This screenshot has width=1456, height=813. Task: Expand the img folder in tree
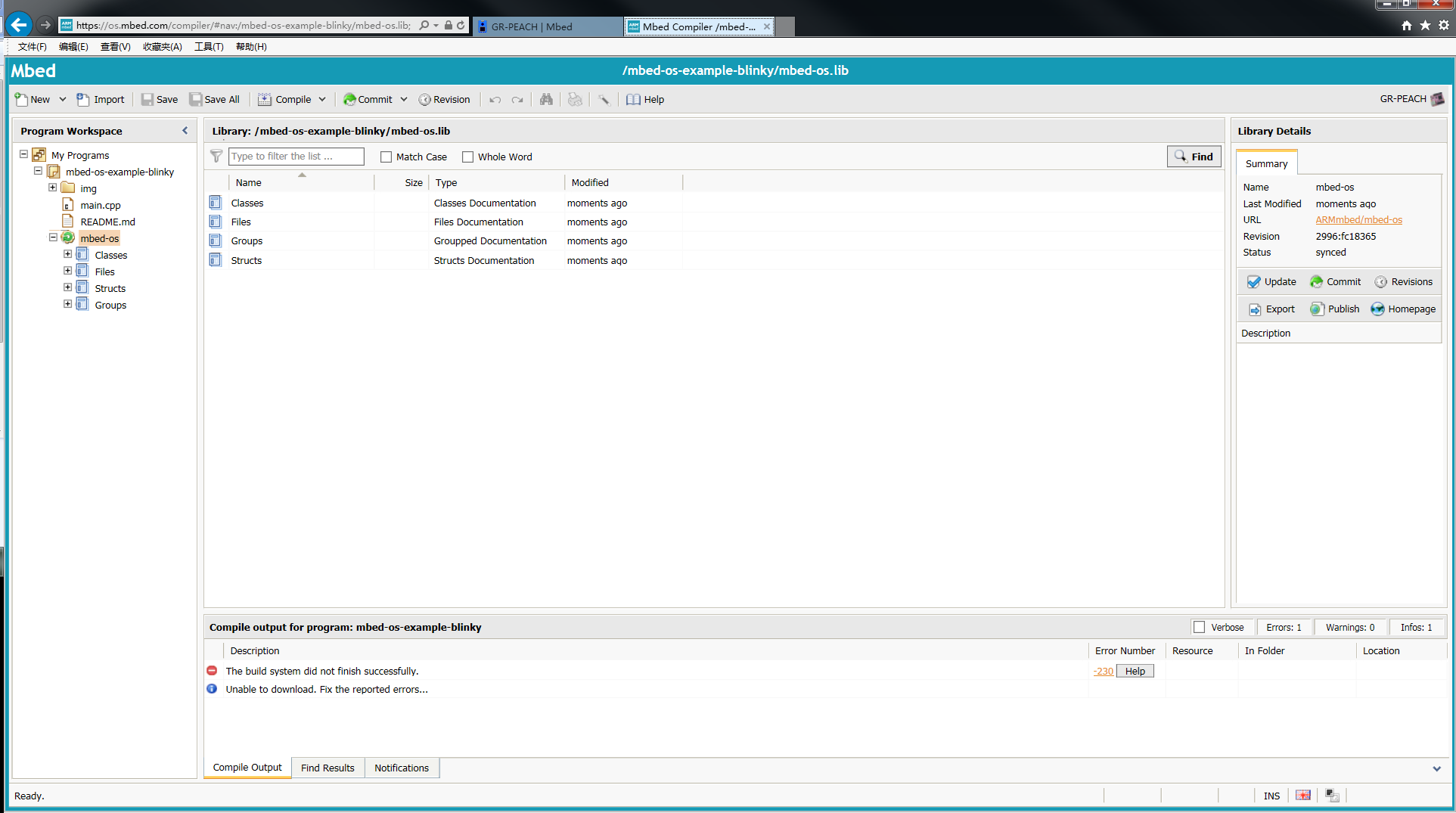point(53,188)
